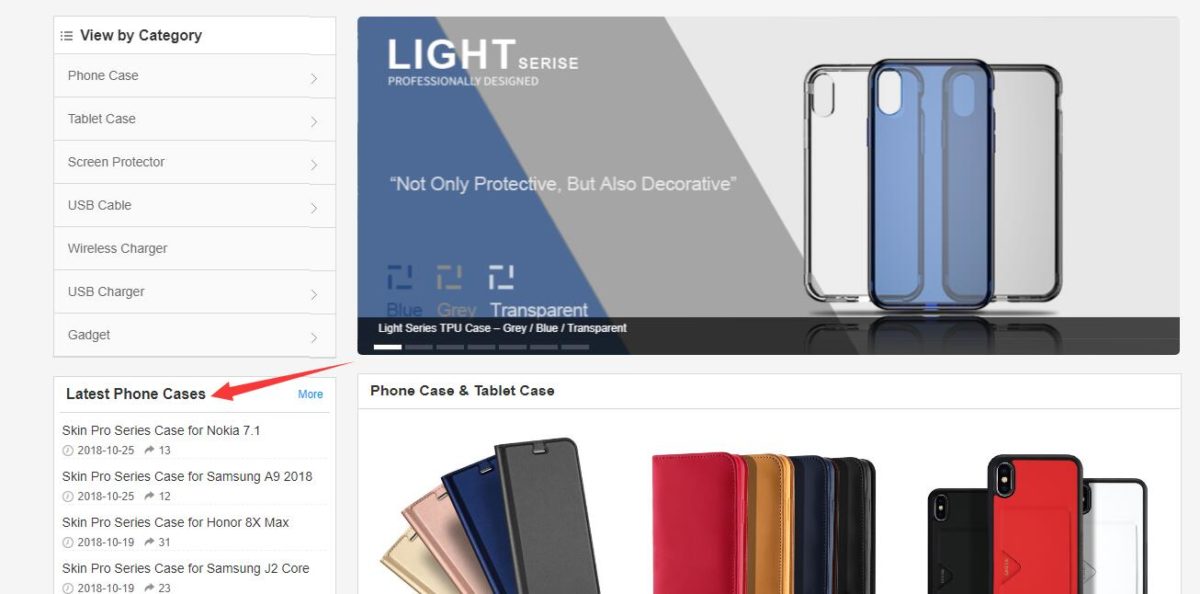Select the Grey color option icon

click(x=449, y=277)
